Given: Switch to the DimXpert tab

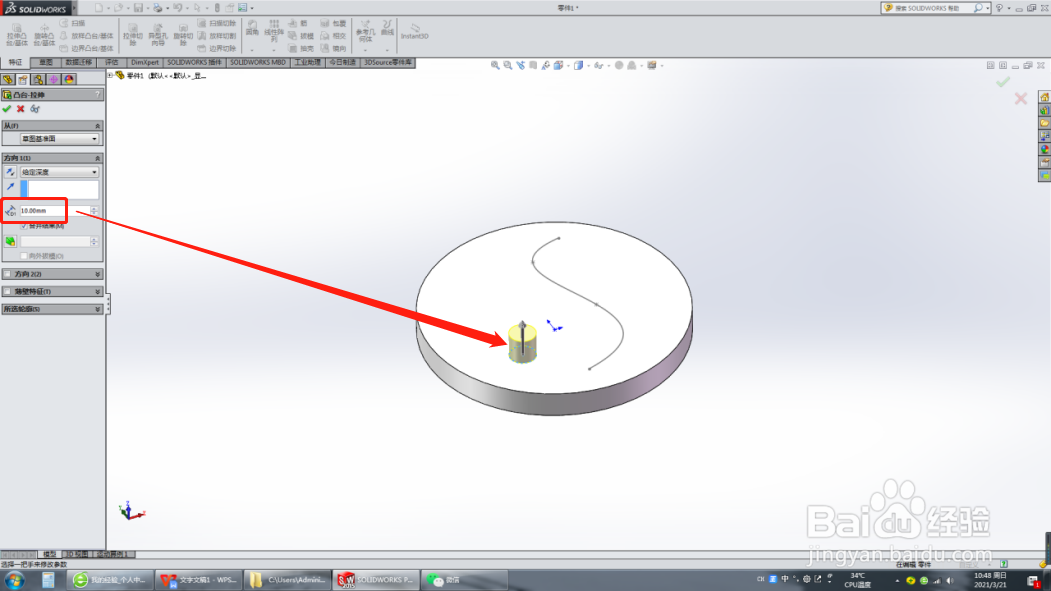Looking at the screenshot, I should (145, 62).
